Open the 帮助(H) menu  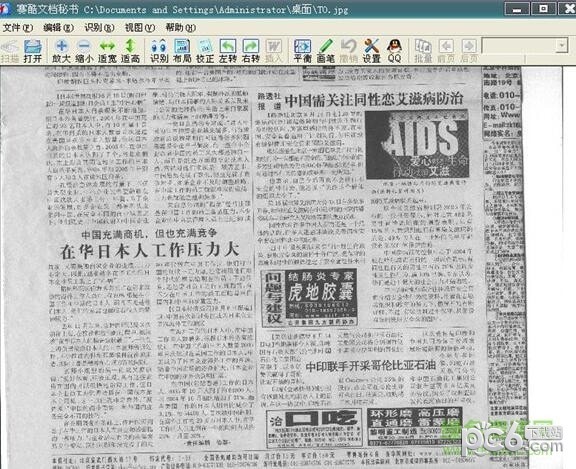coord(180,28)
